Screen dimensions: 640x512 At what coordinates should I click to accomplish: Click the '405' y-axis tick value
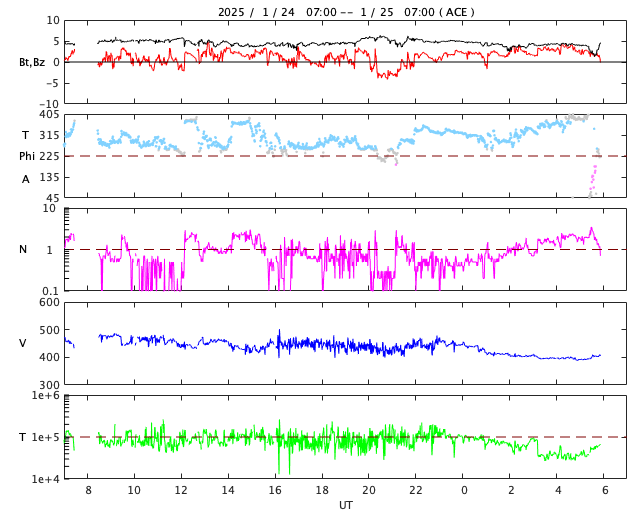tap(49, 114)
